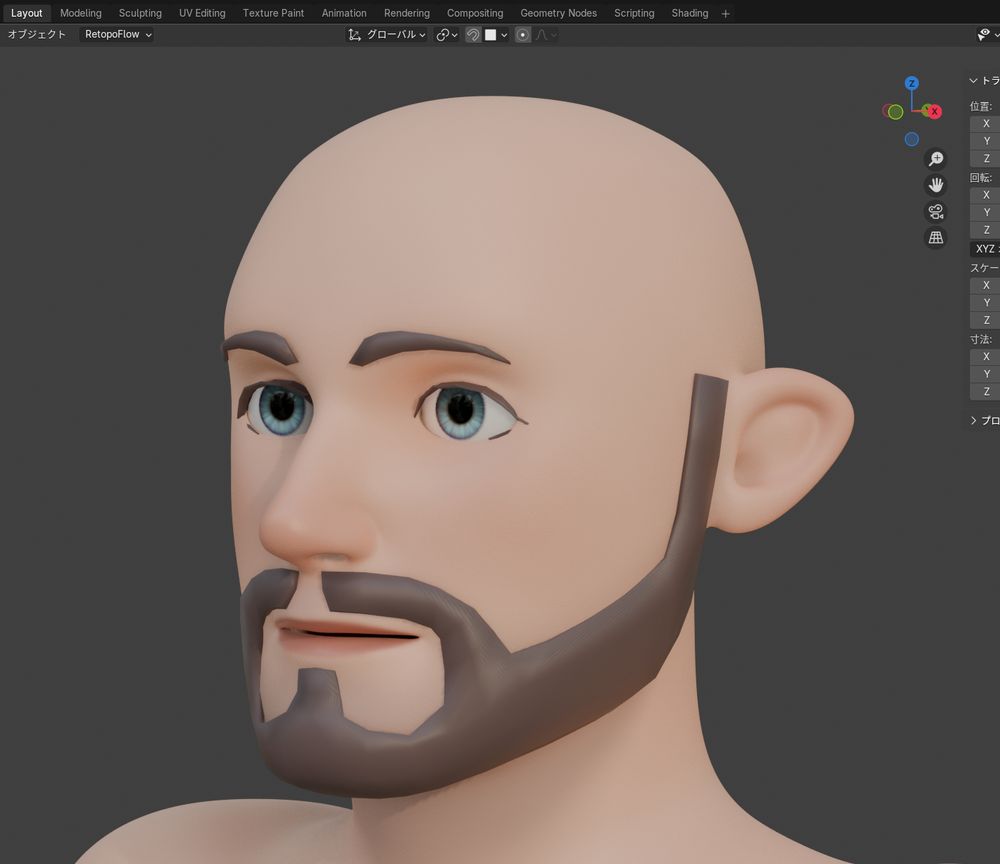Open the Texture Paint workspace tab
This screenshot has width=1000, height=864.
click(x=273, y=13)
